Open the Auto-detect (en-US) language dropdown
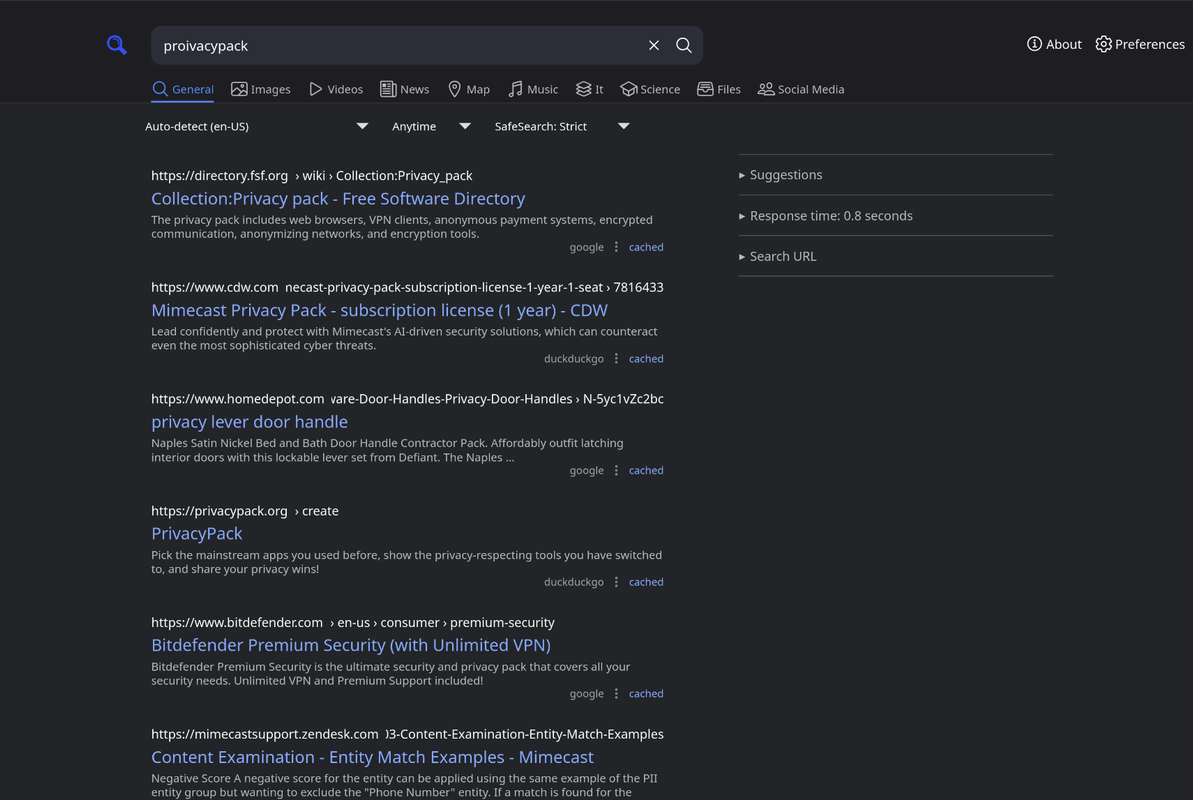 click(x=256, y=126)
